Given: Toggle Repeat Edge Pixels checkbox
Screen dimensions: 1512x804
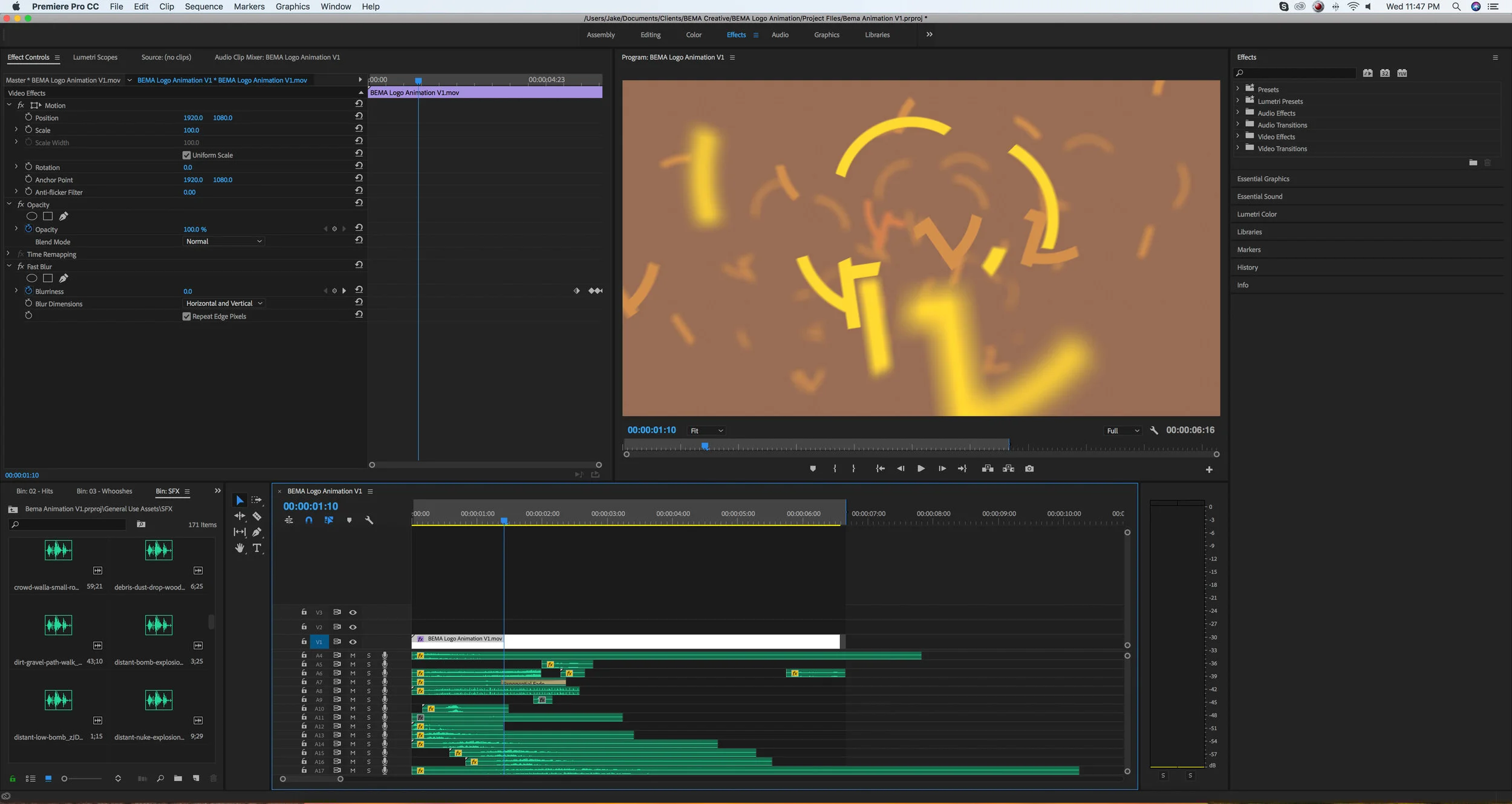Looking at the screenshot, I should [187, 317].
